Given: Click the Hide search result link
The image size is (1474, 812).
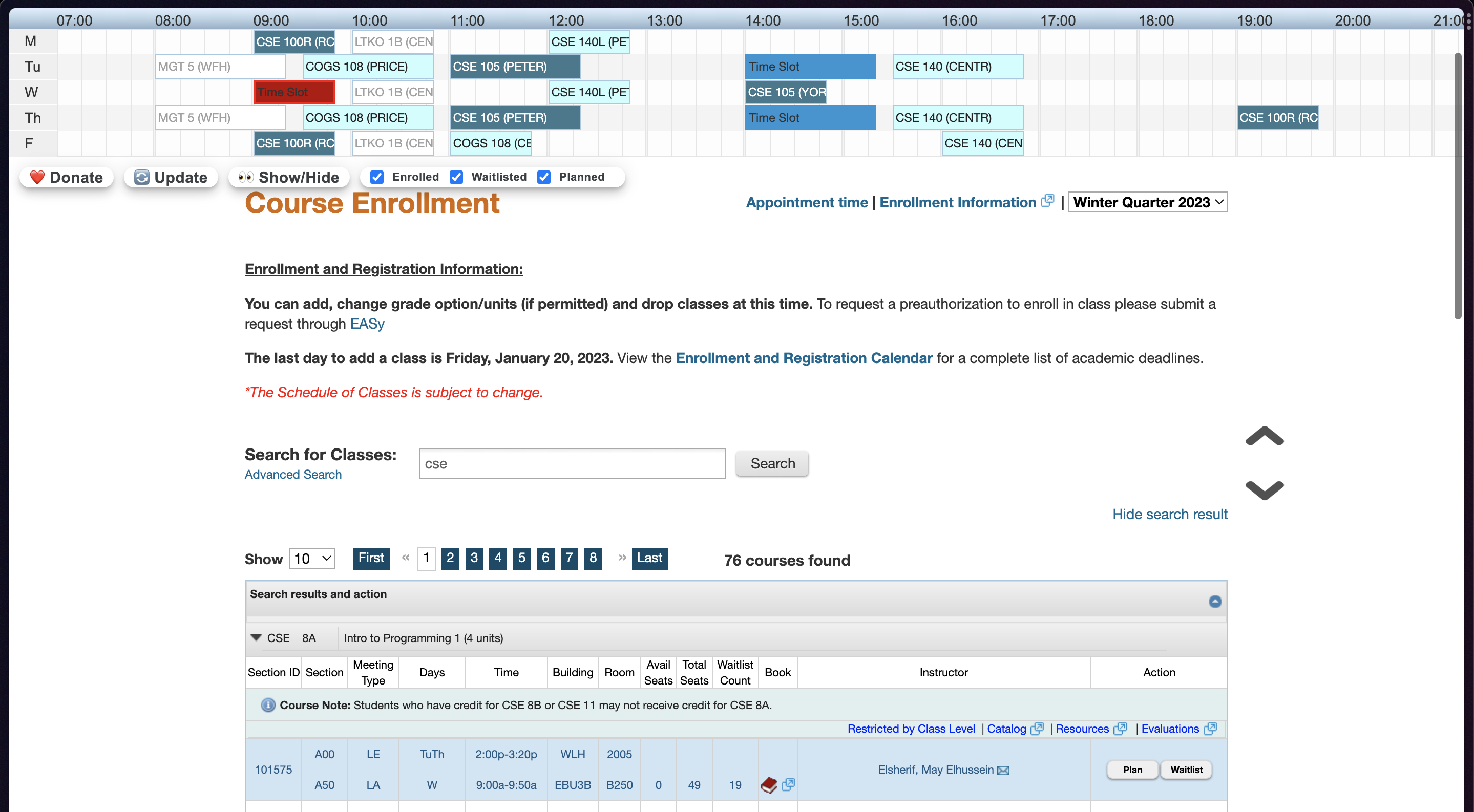Looking at the screenshot, I should point(1170,514).
